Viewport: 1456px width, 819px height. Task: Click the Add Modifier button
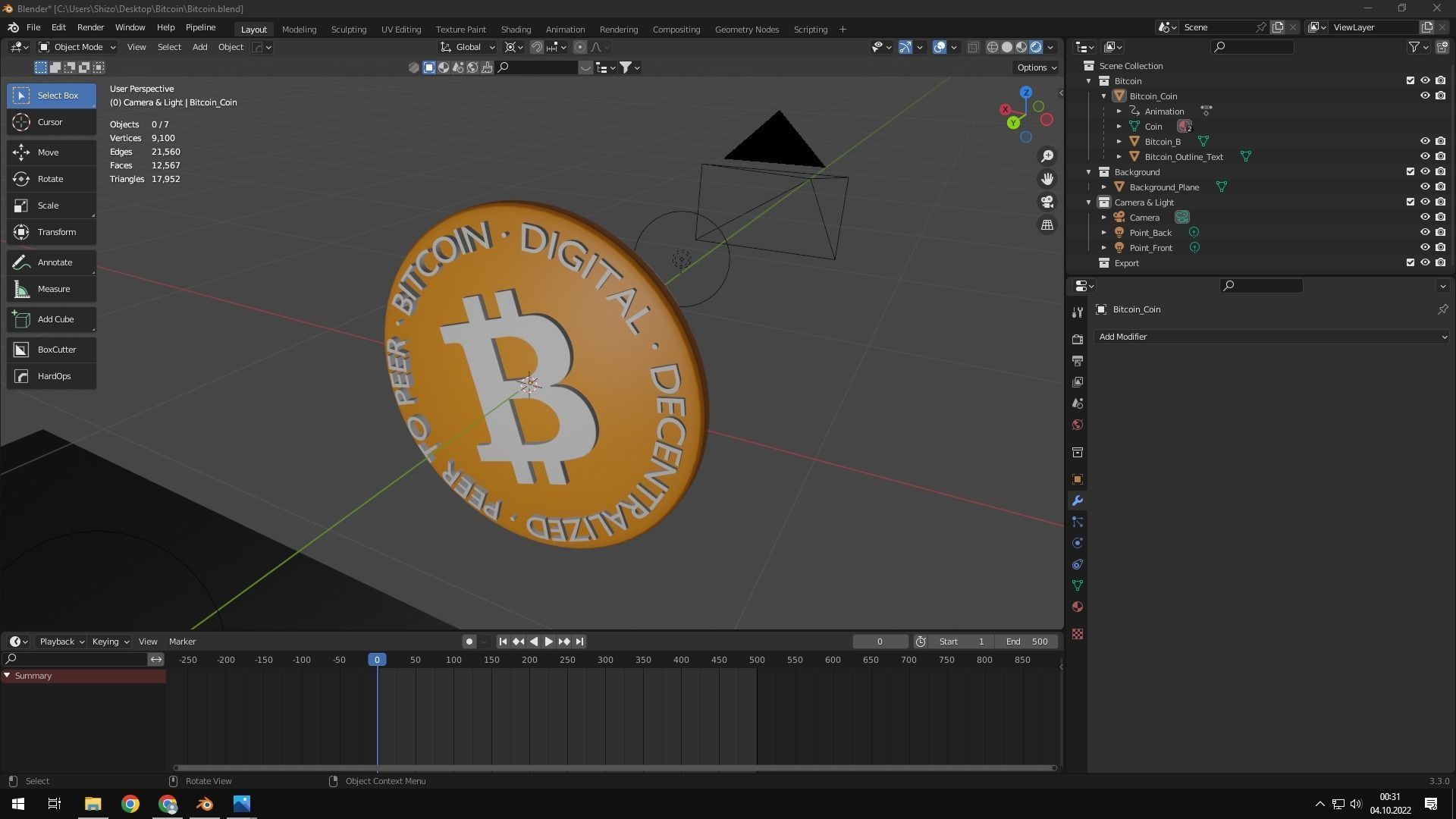1271,337
